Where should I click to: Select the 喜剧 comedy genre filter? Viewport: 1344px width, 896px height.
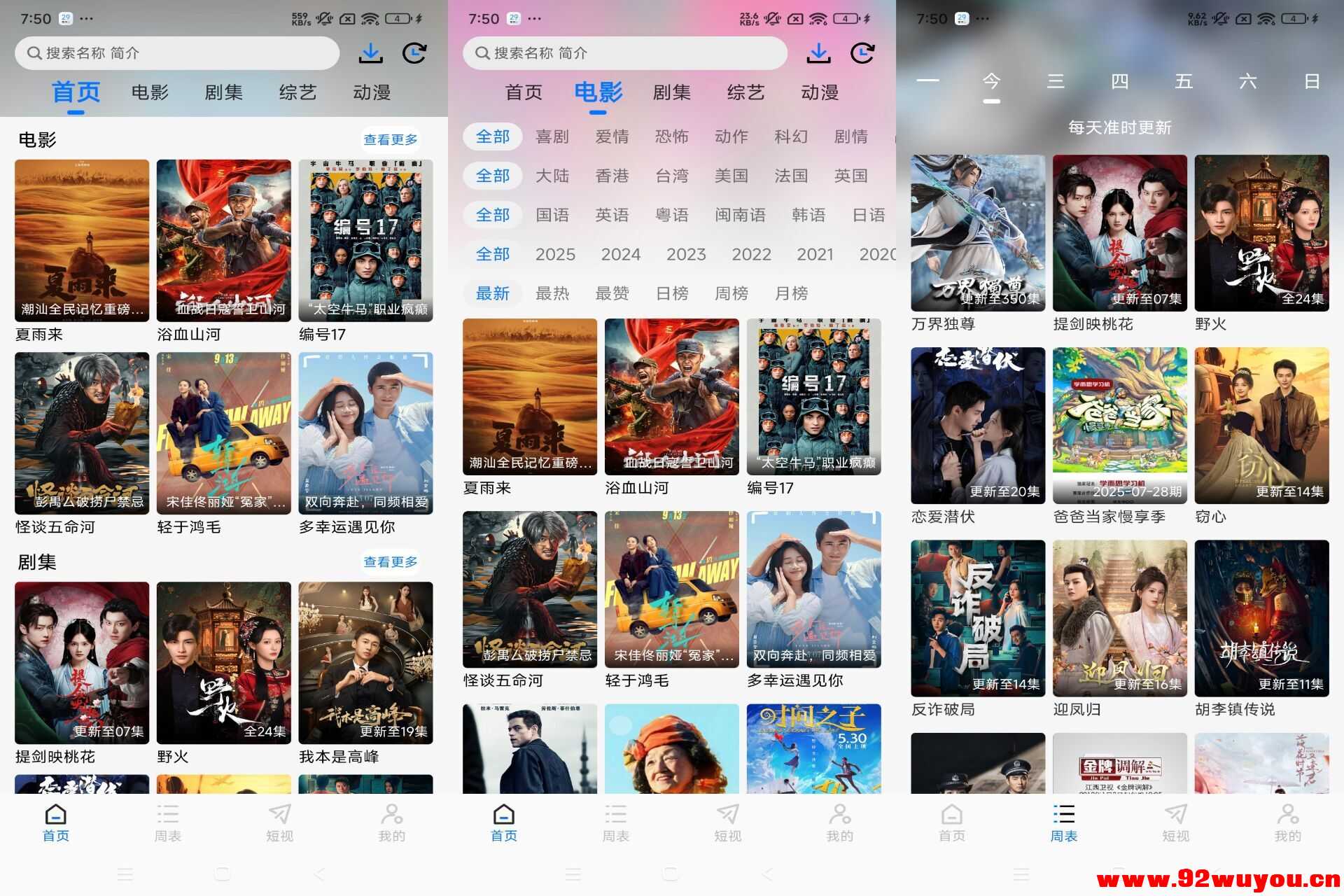click(552, 136)
